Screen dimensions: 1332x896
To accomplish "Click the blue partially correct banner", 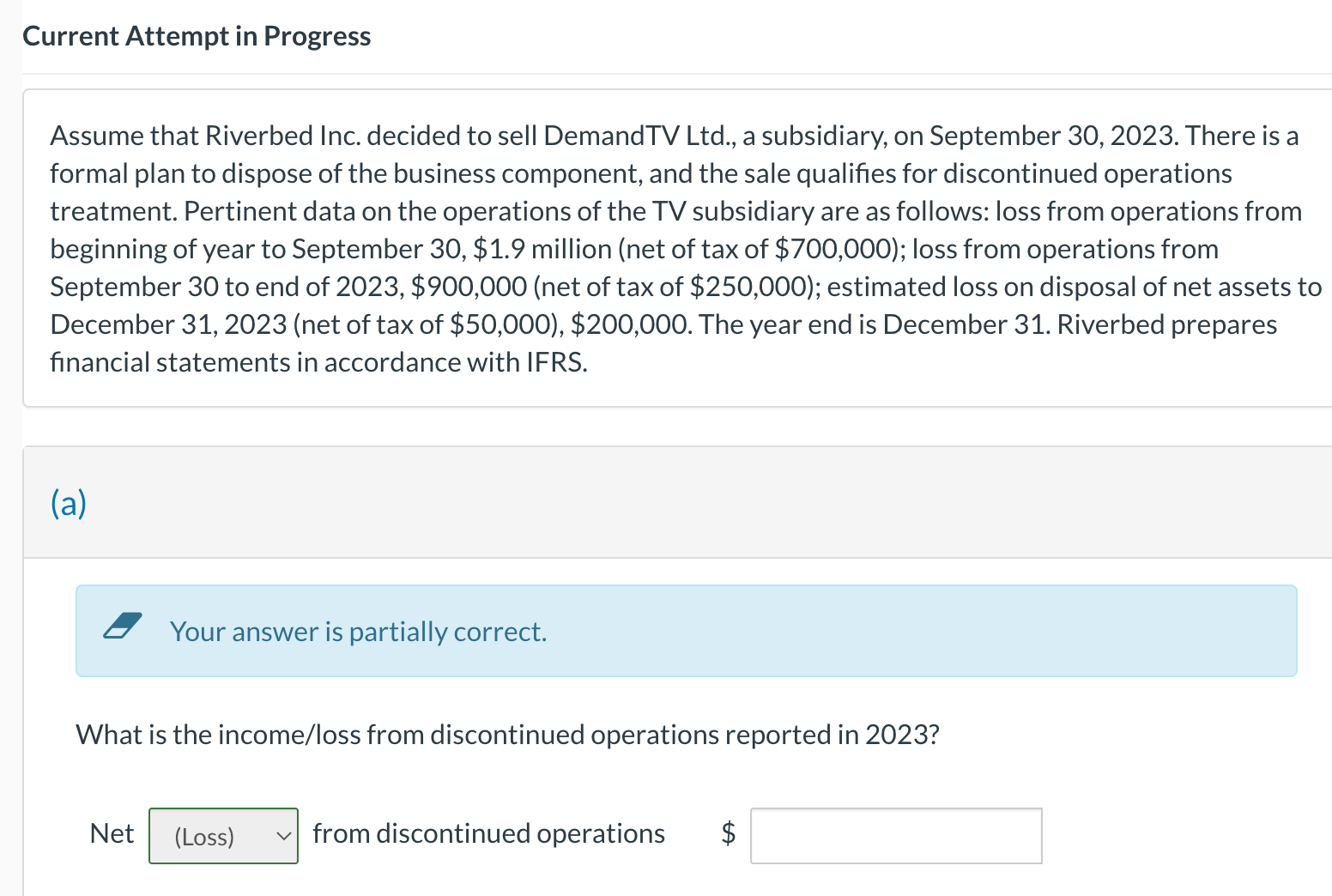I will [685, 631].
